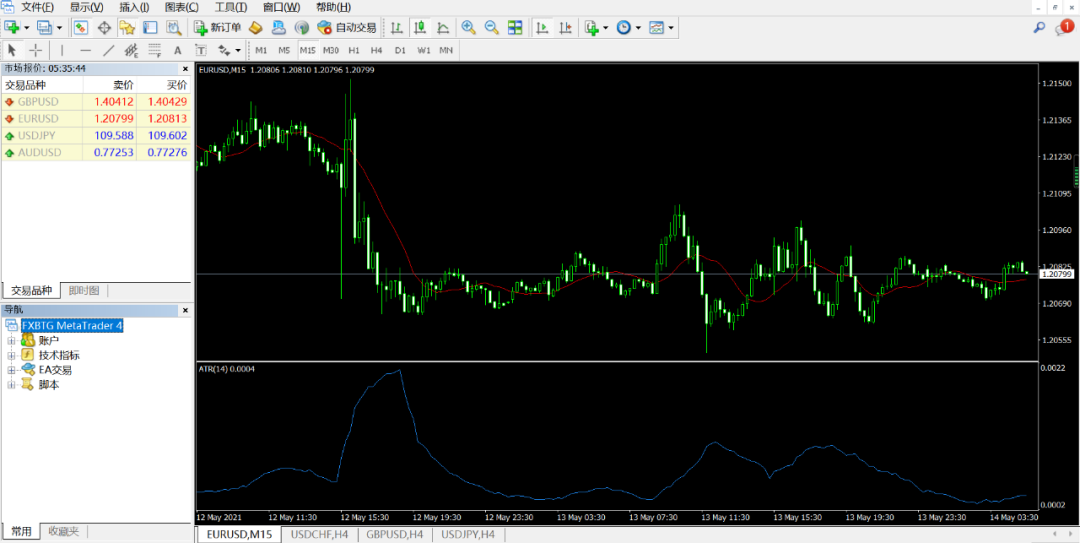The height and width of the screenshot is (543, 1080).
Task: Zoom out on the chart
Action: coord(492,28)
